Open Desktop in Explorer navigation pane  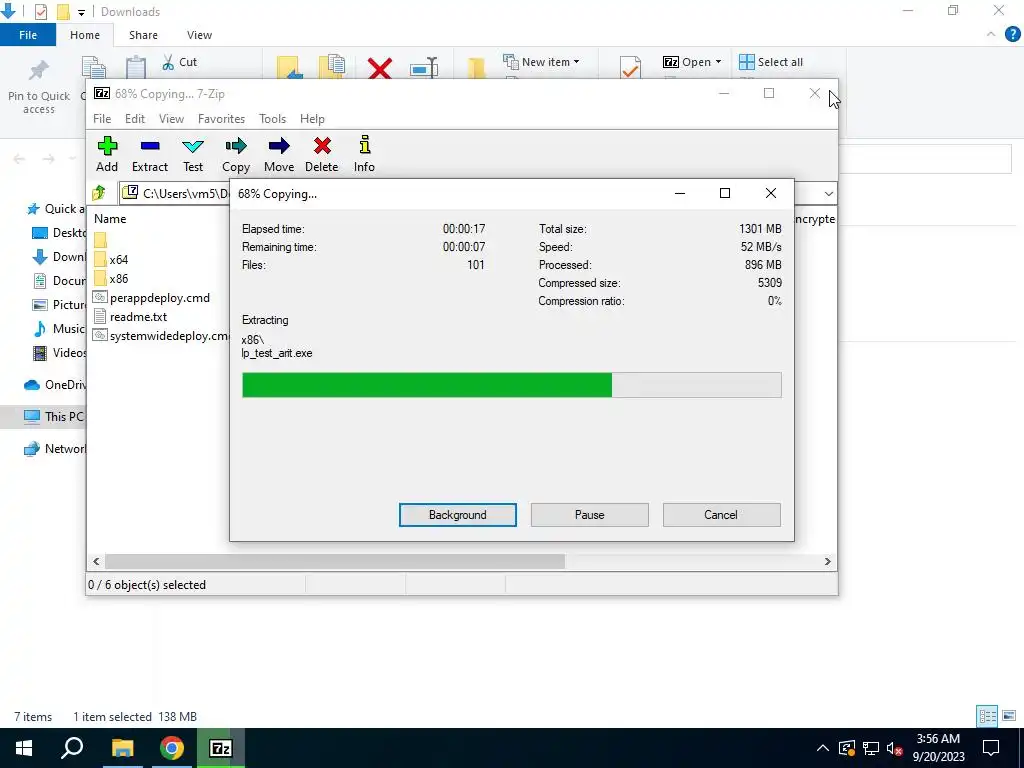point(58,232)
